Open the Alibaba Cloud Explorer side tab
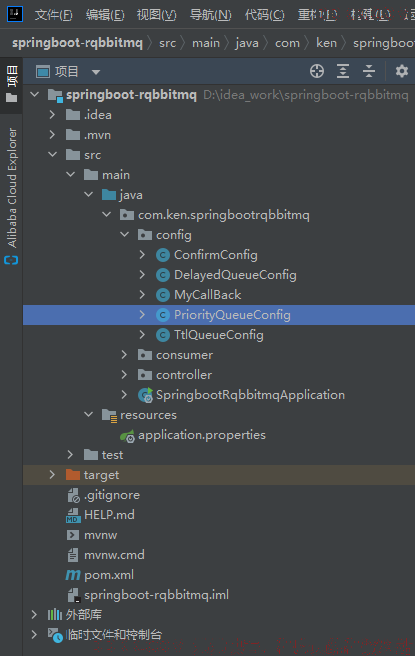This screenshot has width=415, height=656. point(11,196)
